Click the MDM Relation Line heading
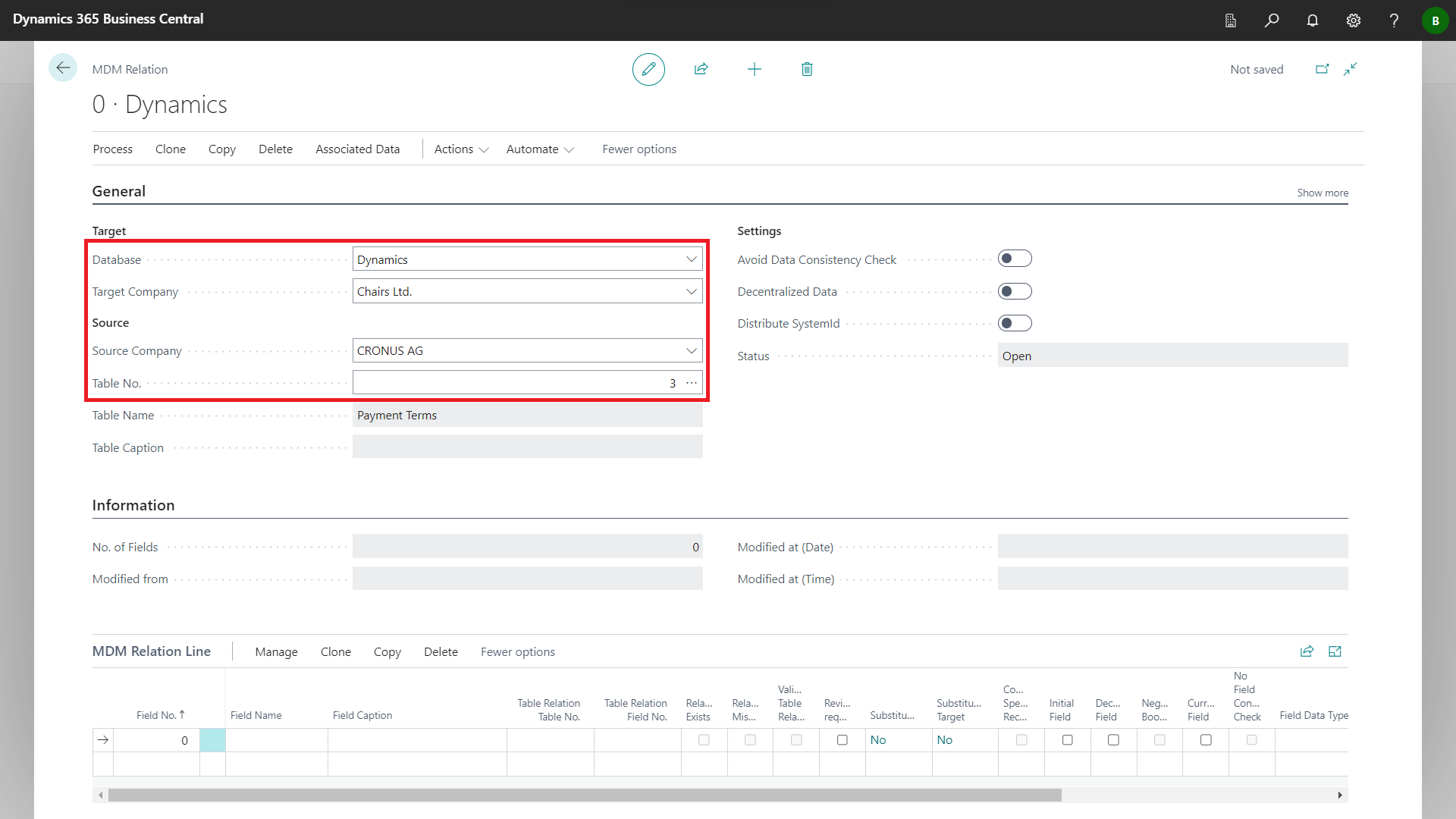 151,651
